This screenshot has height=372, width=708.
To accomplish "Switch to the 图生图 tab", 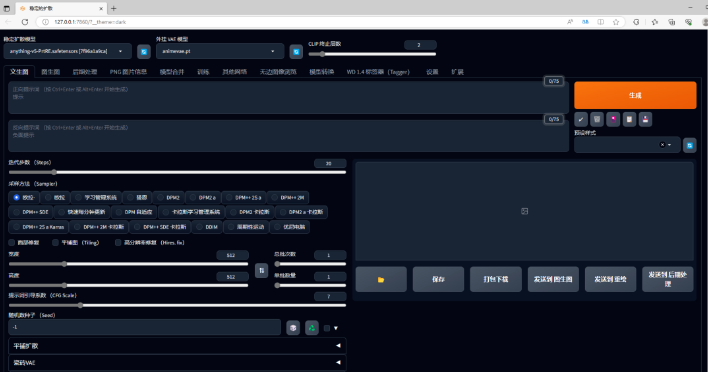I will [x=51, y=72].
